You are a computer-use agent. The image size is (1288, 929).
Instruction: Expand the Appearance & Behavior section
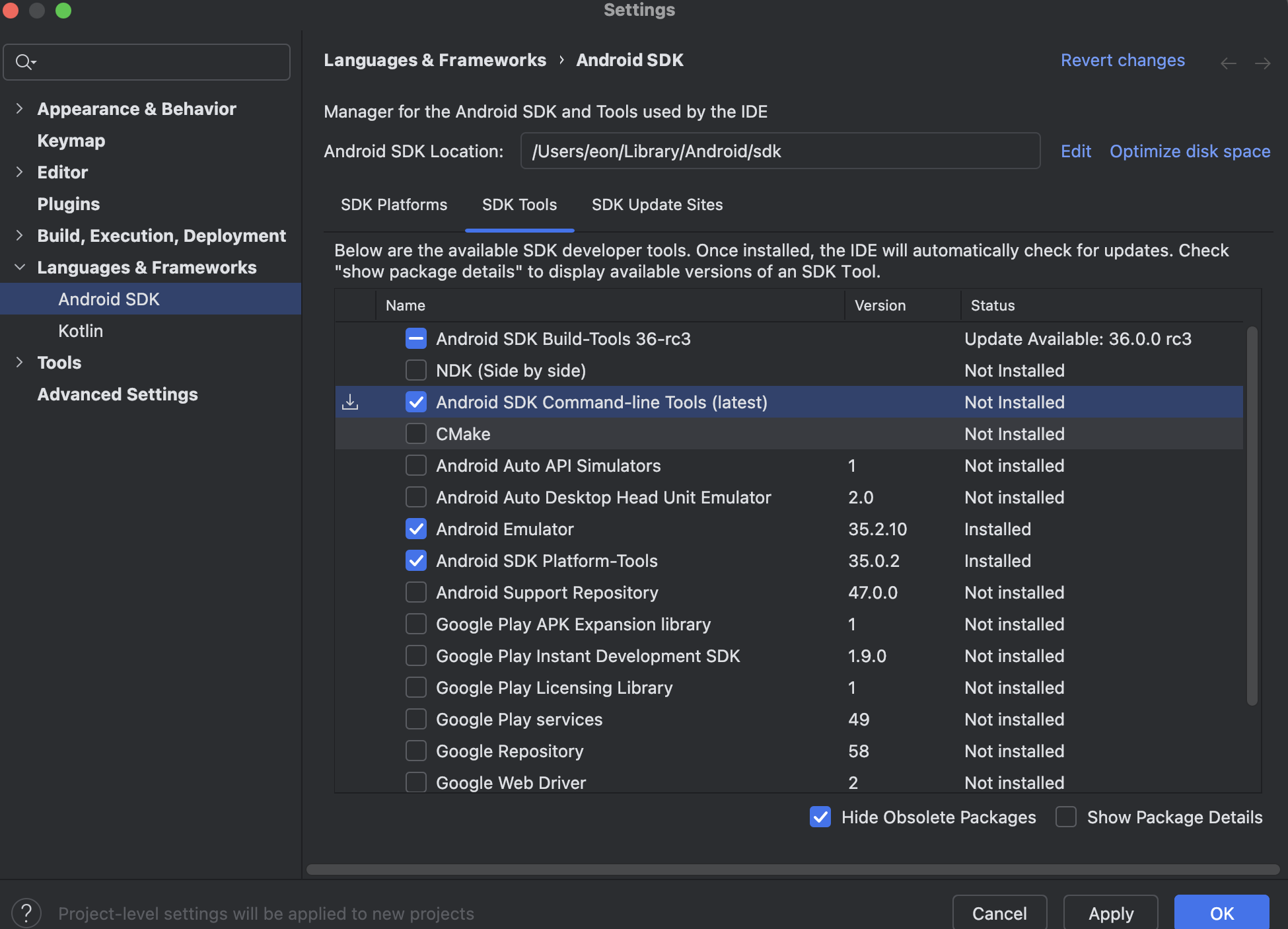point(20,109)
